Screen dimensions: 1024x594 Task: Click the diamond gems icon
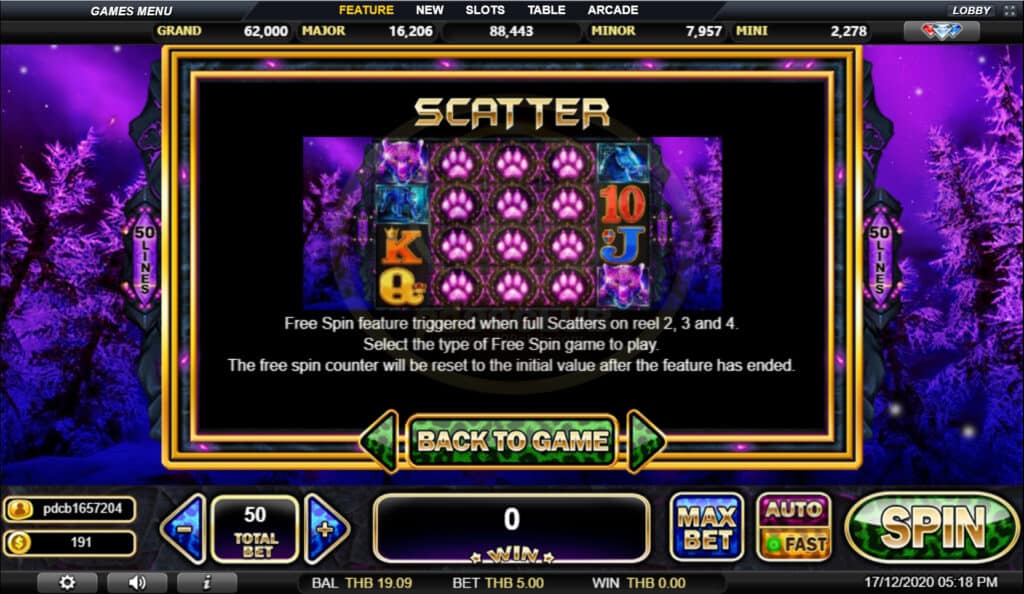(x=941, y=31)
